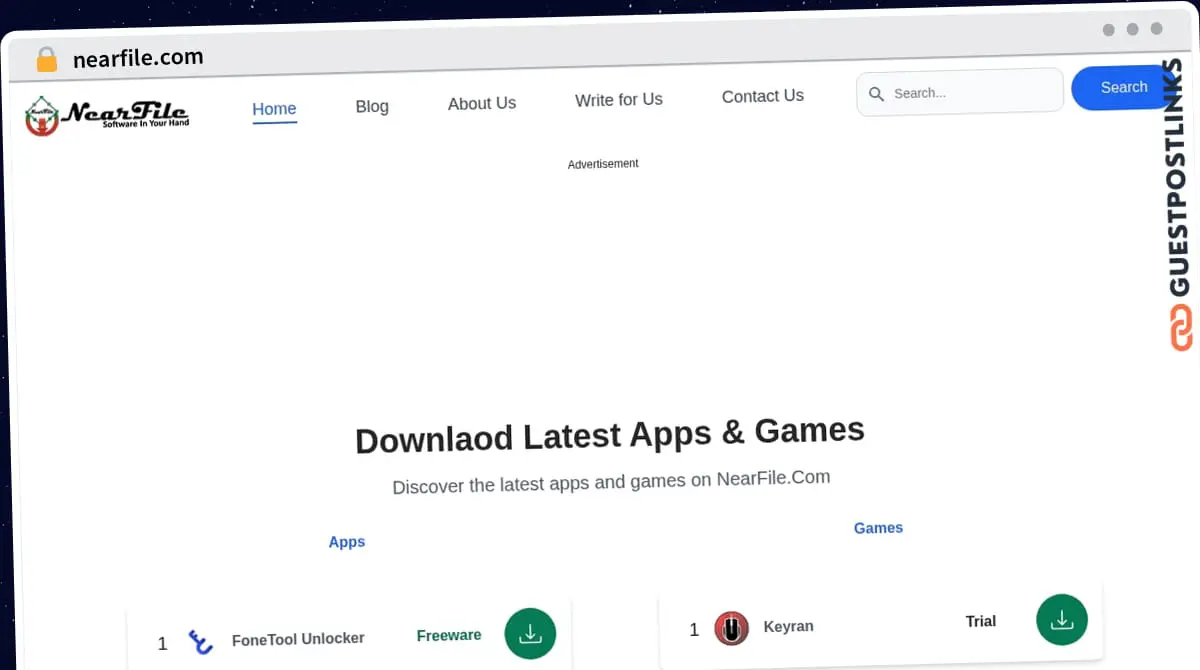Click the nearfile.com address text

coord(138,58)
